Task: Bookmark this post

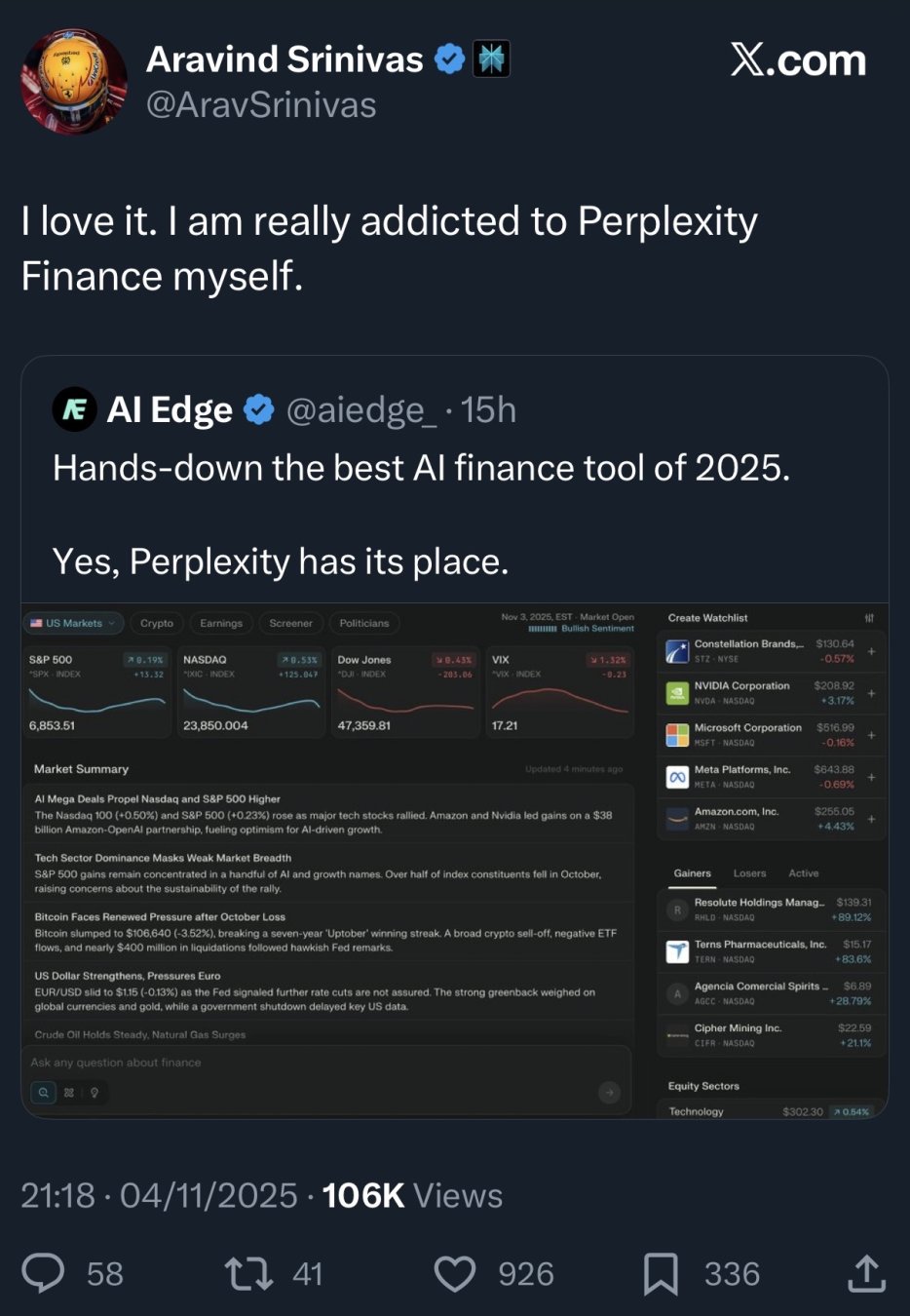Action: coord(661,1273)
